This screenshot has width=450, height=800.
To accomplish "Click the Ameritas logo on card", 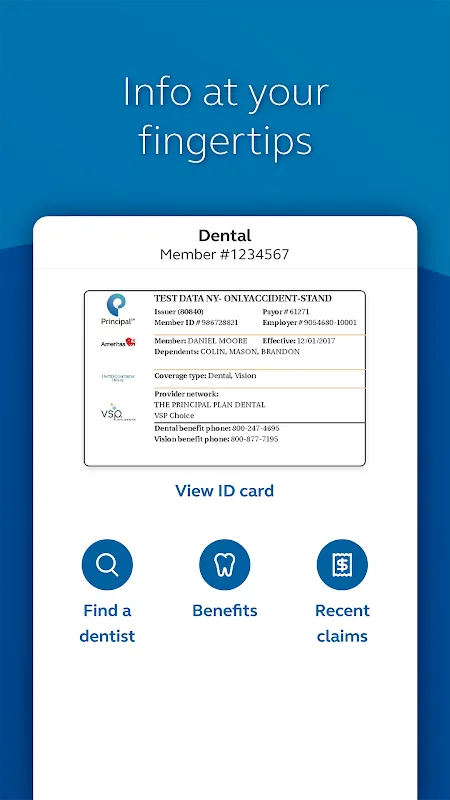I will tap(118, 343).
